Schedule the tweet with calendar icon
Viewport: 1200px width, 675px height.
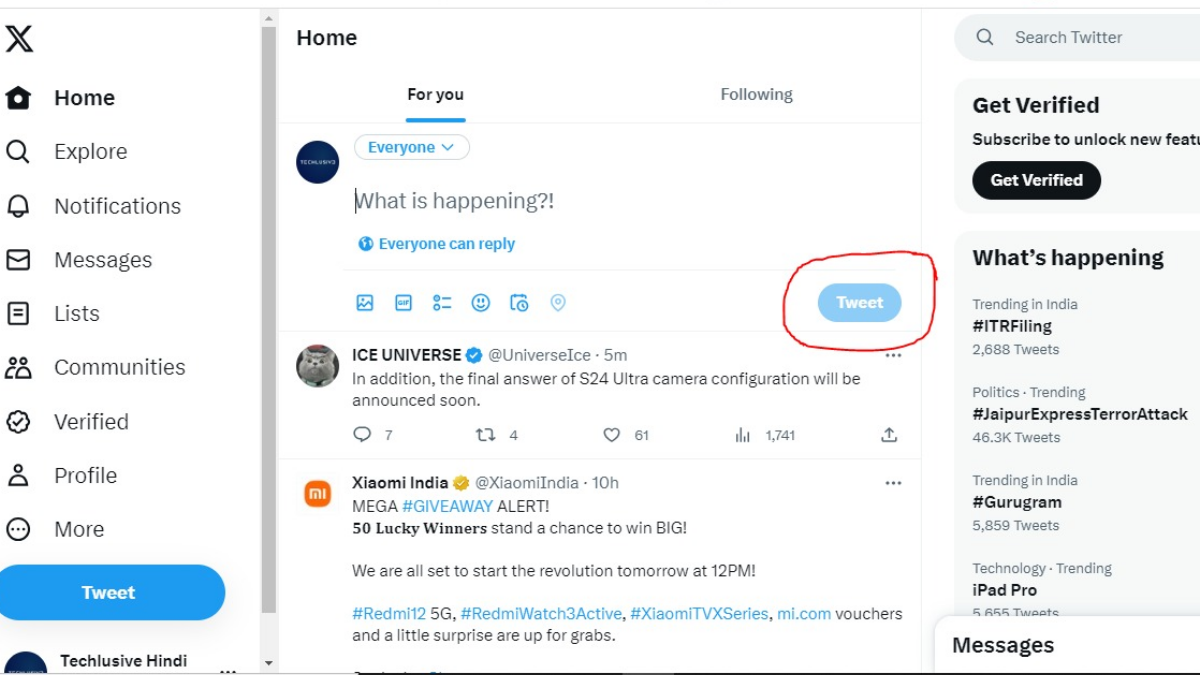[x=519, y=302]
